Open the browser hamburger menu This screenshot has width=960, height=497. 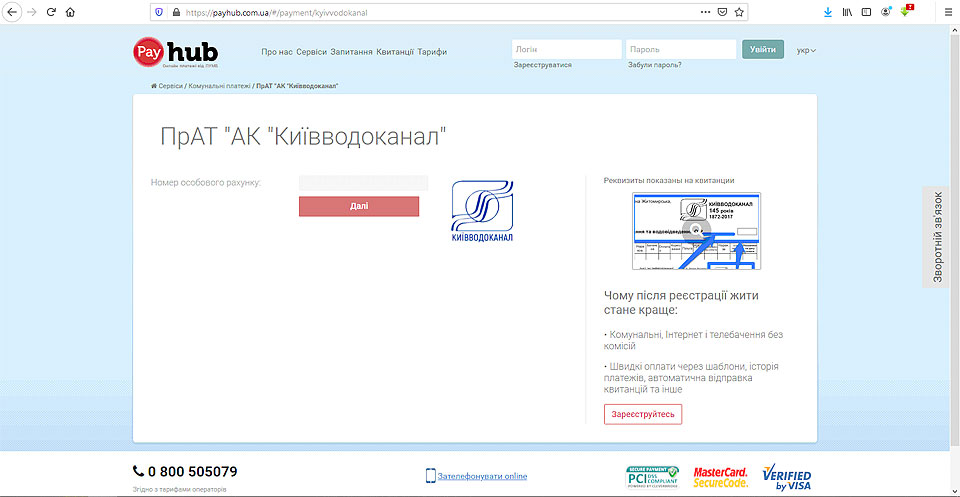(948, 12)
